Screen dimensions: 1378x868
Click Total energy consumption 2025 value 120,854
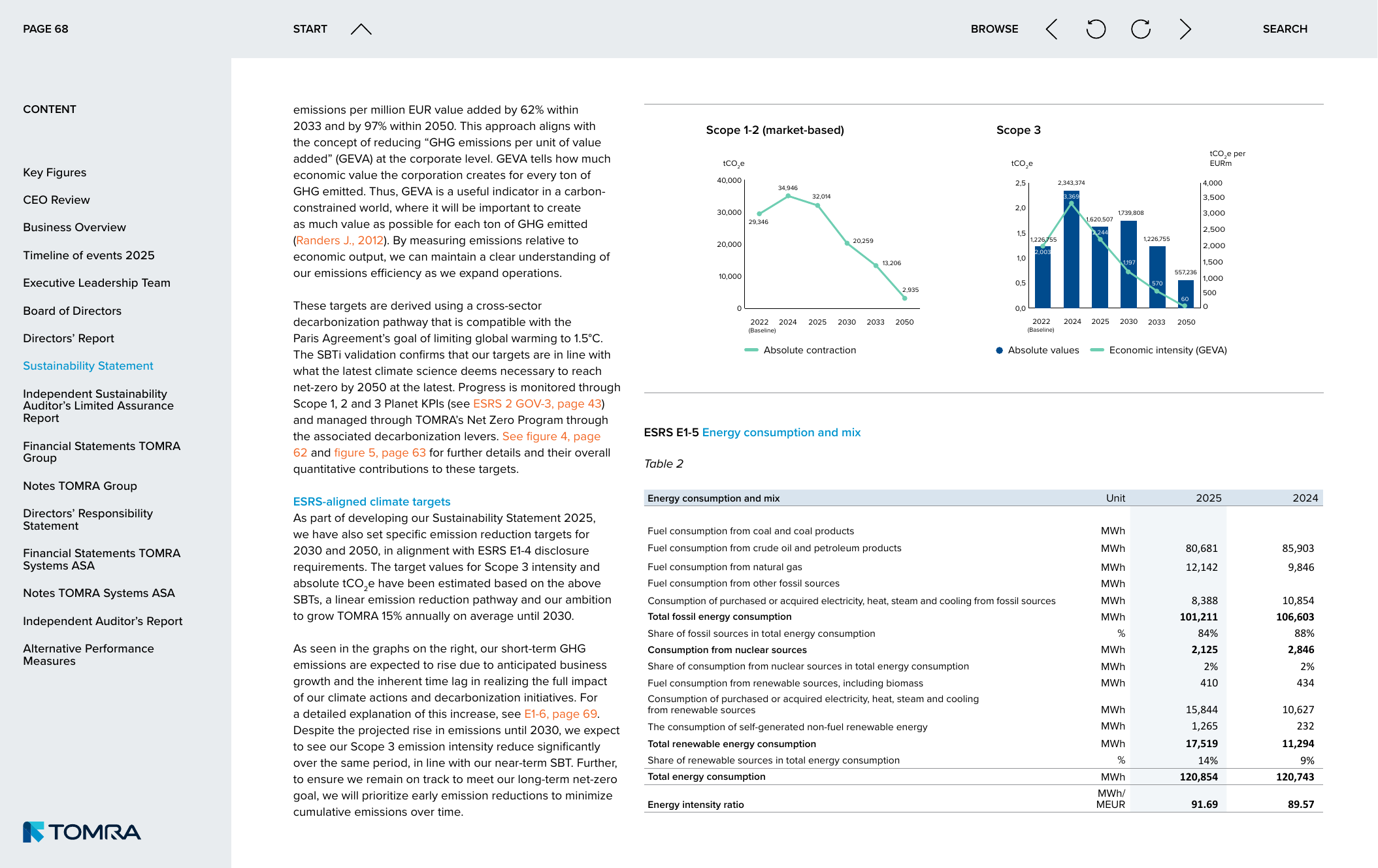click(1198, 777)
